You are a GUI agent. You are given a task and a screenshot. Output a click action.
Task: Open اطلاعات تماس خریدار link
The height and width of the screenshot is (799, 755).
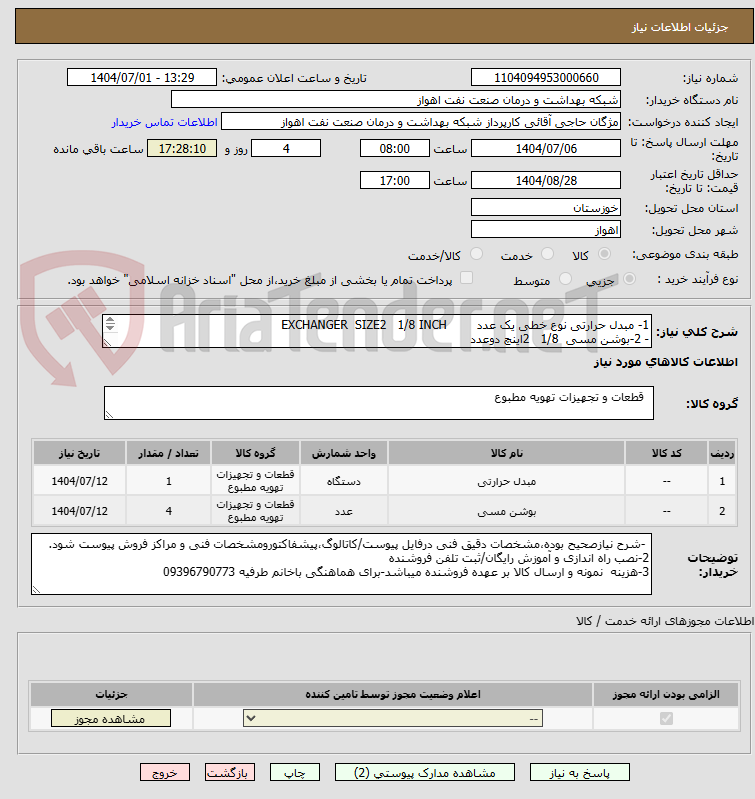pos(165,122)
